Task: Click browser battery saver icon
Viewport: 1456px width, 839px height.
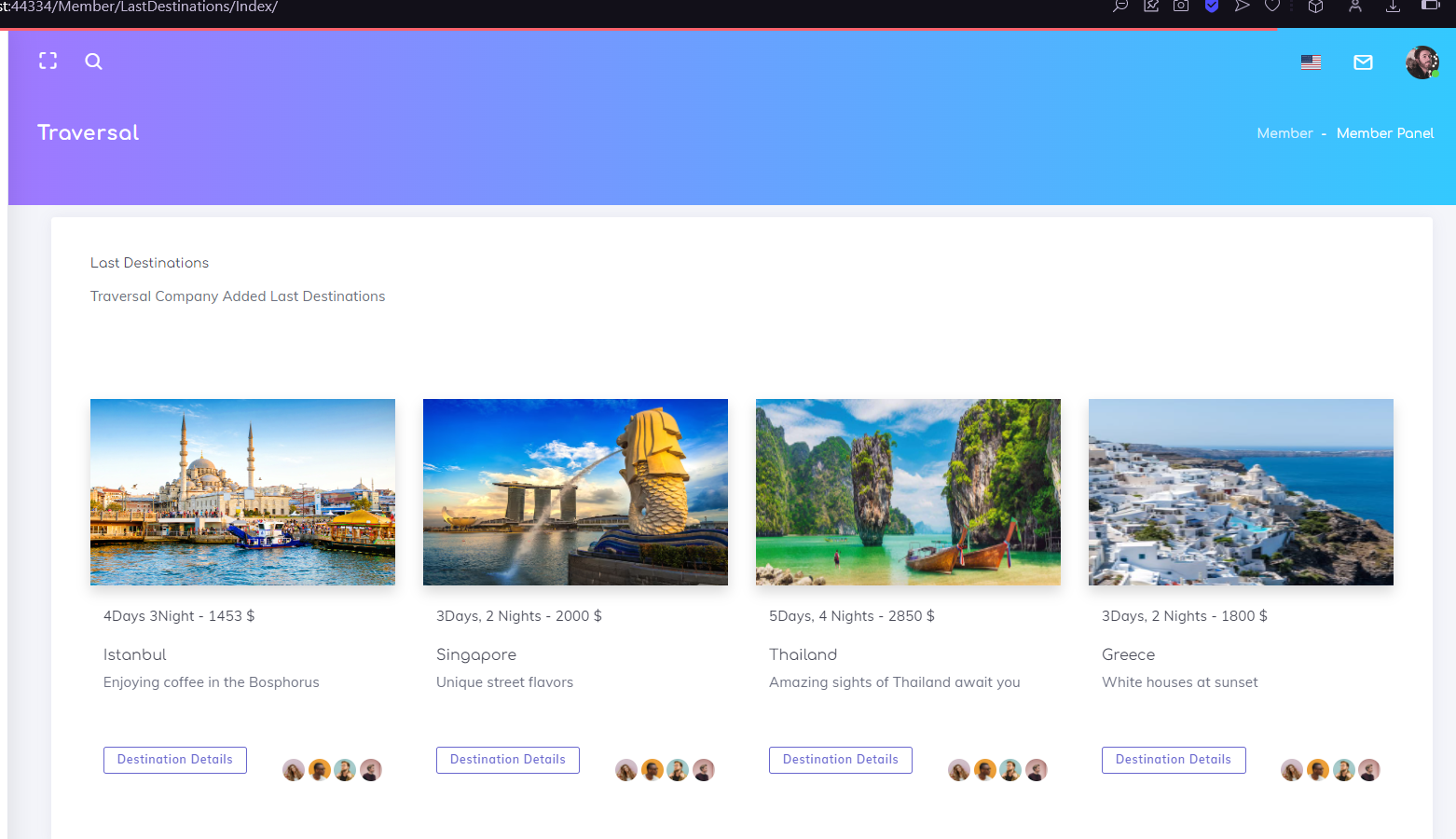Action: (x=1431, y=6)
